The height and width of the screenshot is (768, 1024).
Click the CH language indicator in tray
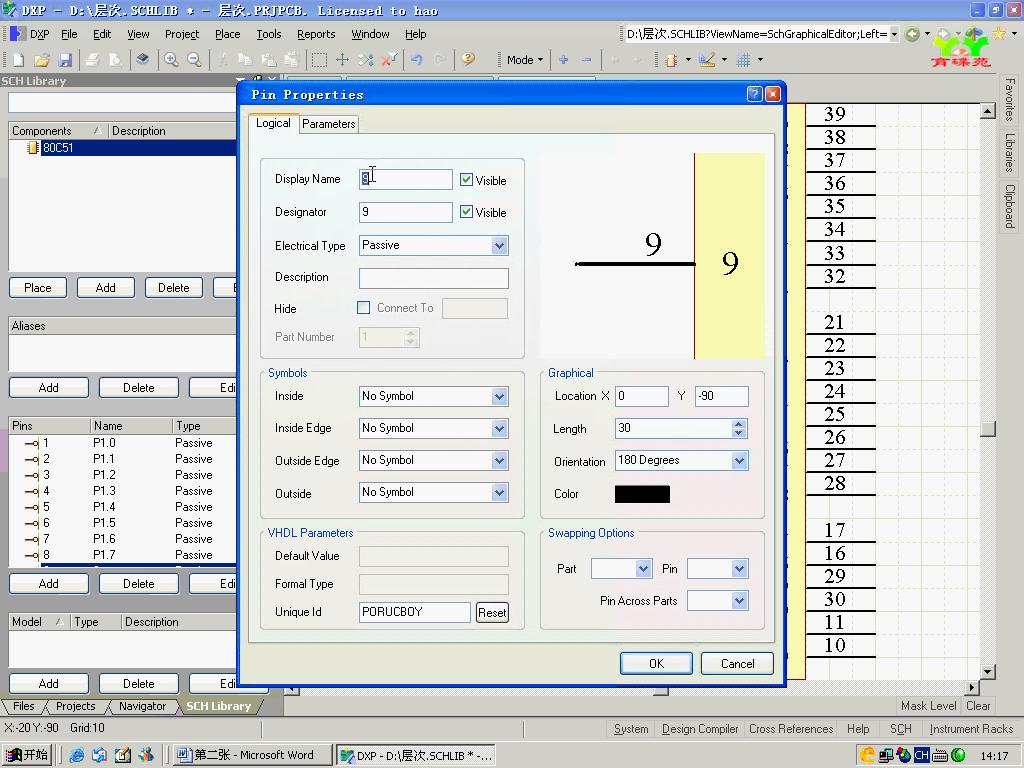921,756
